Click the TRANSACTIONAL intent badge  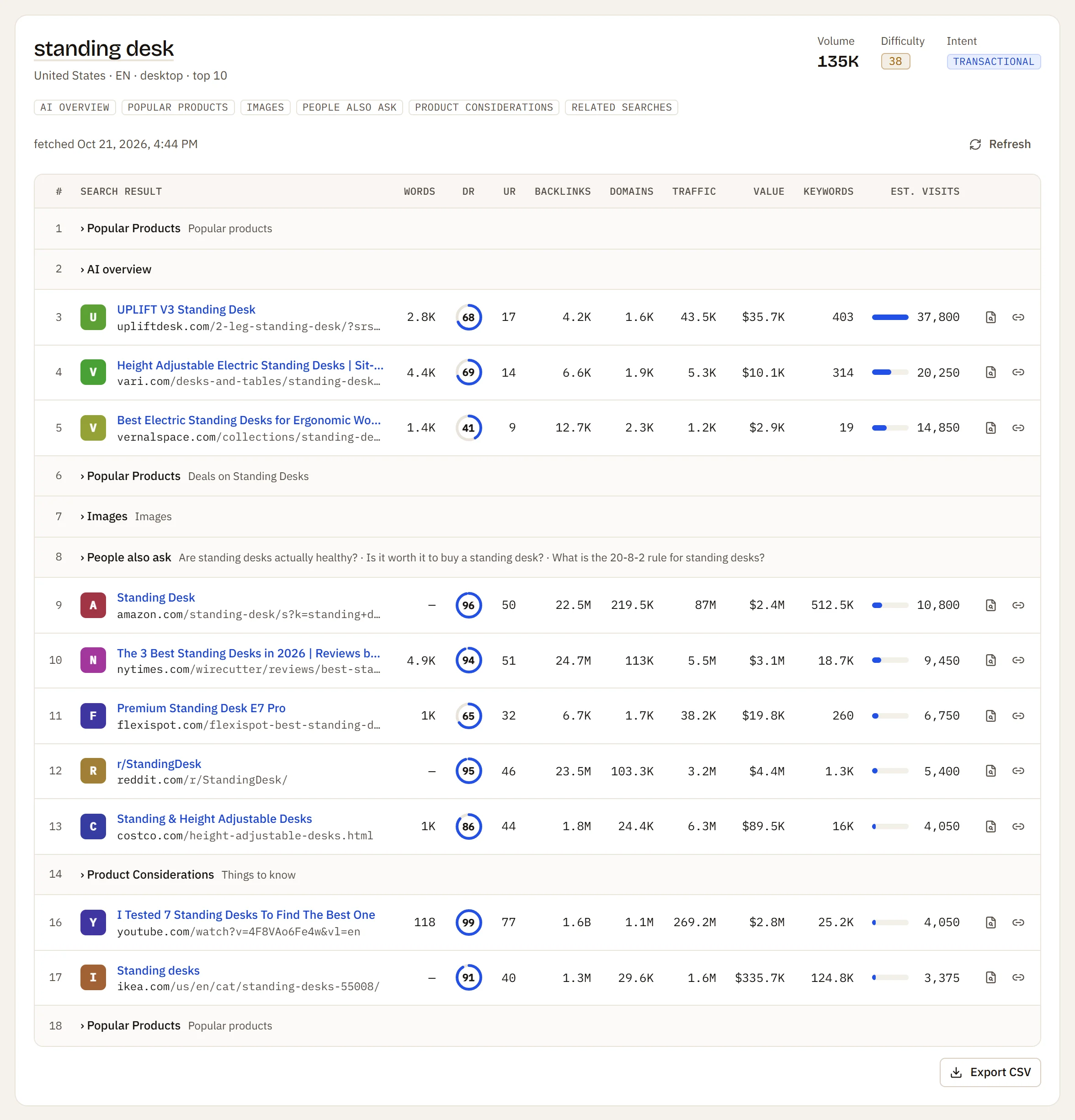point(993,62)
